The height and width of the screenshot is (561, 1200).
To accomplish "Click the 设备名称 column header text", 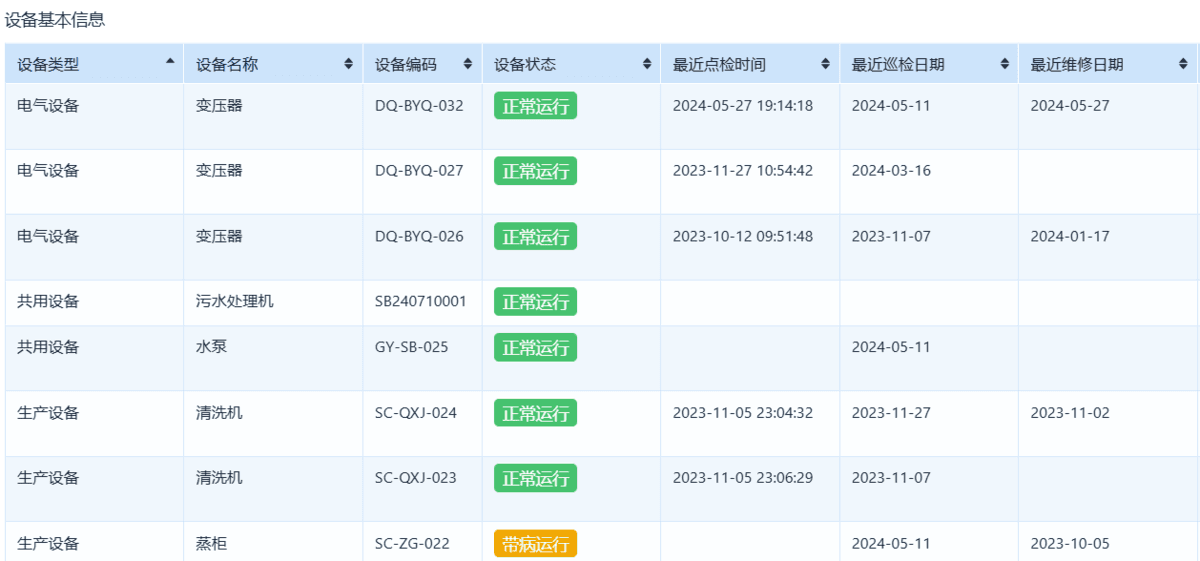I will coord(227,64).
